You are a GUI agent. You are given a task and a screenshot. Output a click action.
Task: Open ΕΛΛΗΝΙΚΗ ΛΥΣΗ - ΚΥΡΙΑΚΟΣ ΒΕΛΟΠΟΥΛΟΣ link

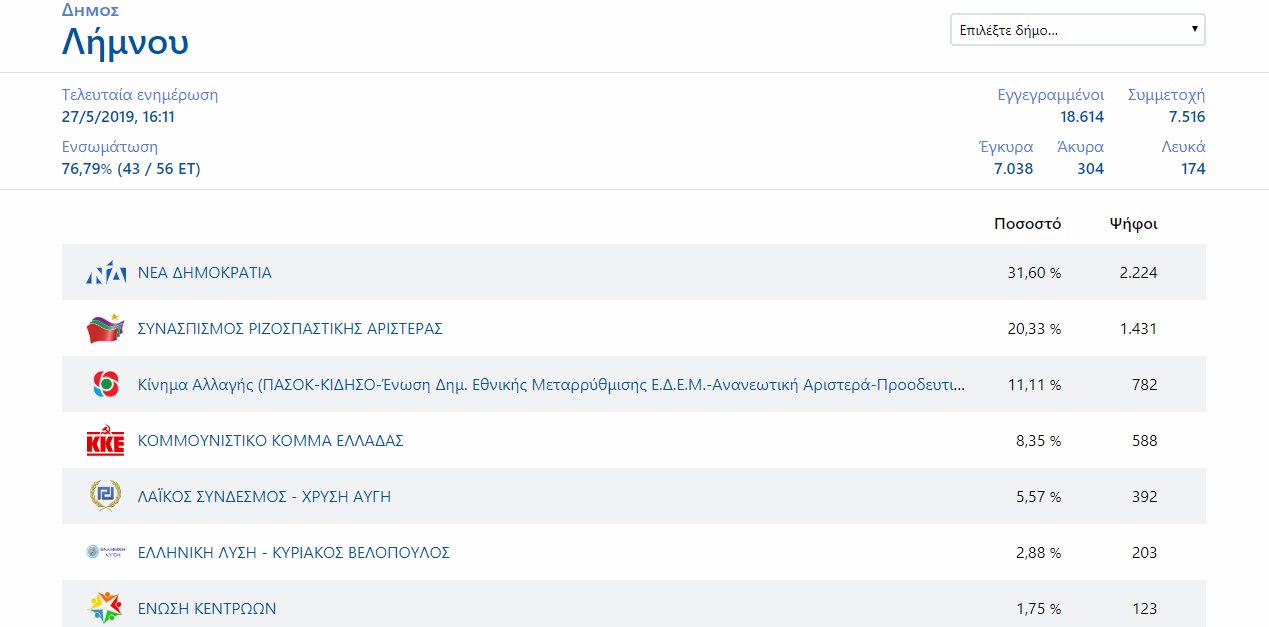click(x=293, y=553)
